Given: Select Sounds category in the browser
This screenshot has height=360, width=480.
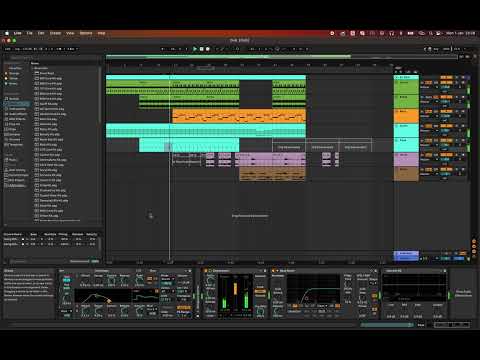Looking at the screenshot, I should tap(14, 99).
